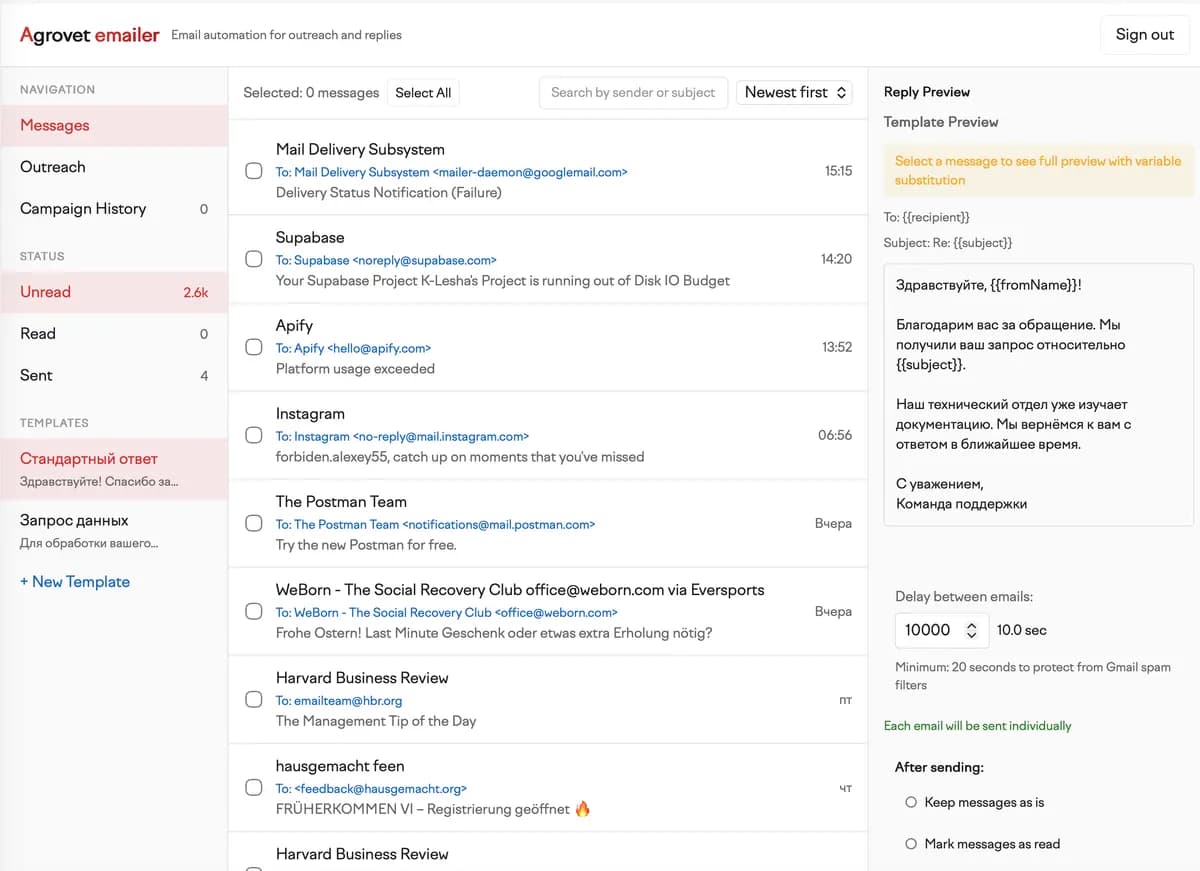Click the notifications@mail.postman.com recipient line

[x=435, y=524]
